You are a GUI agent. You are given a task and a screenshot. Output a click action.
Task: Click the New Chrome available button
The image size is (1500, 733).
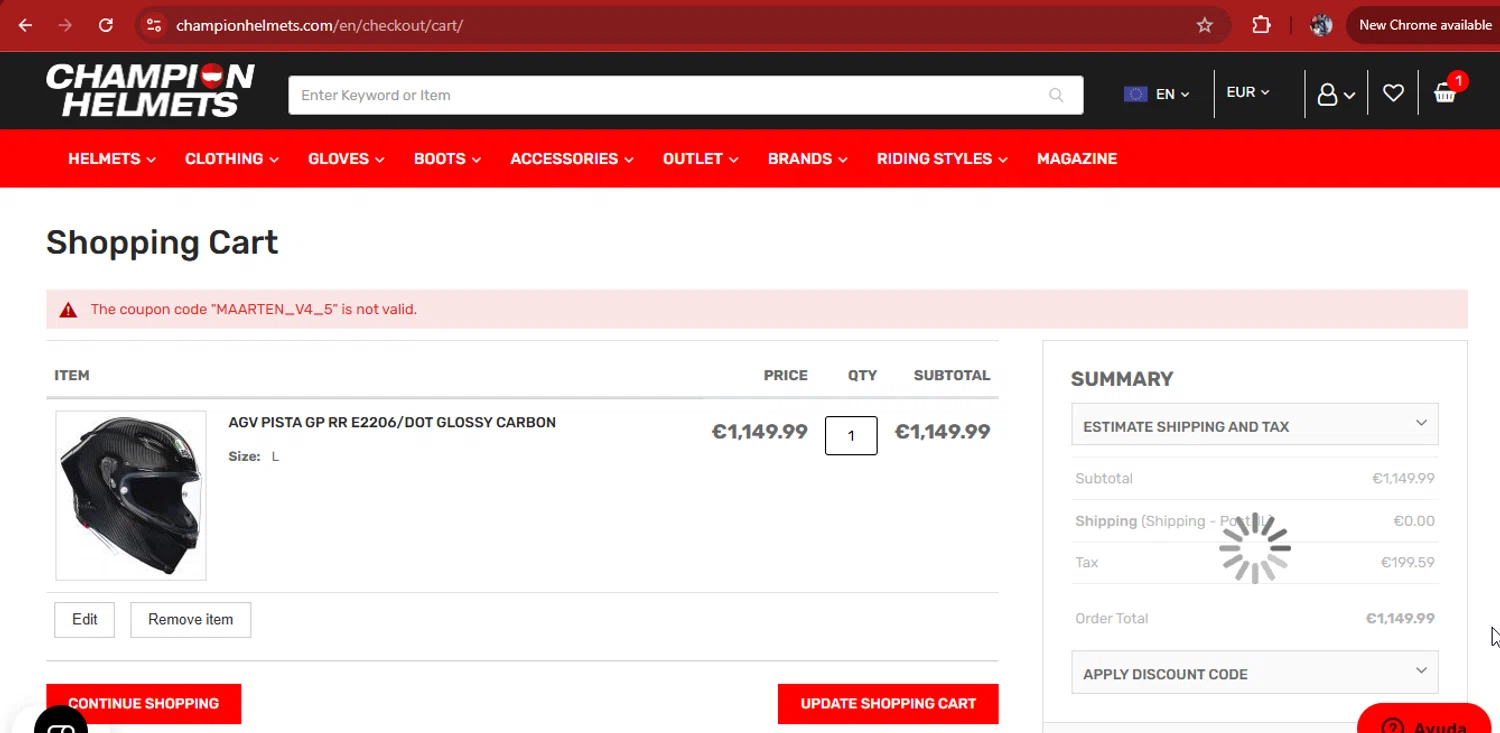coord(1425,25)
